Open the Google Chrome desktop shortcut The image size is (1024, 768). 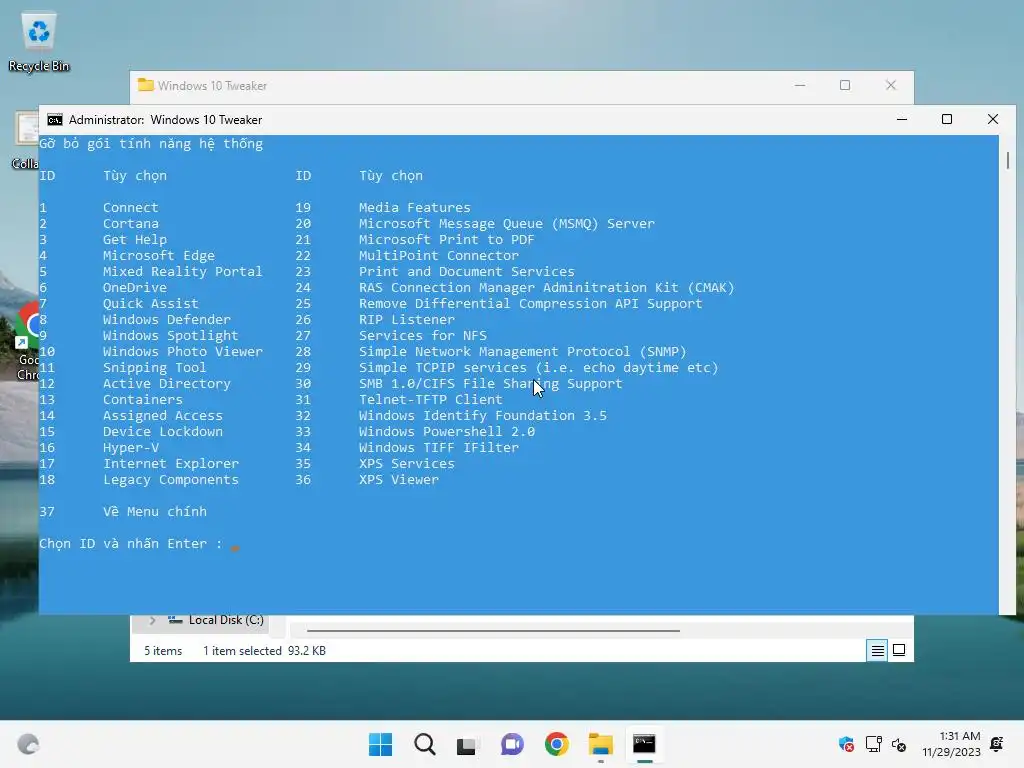click(27, 340)
